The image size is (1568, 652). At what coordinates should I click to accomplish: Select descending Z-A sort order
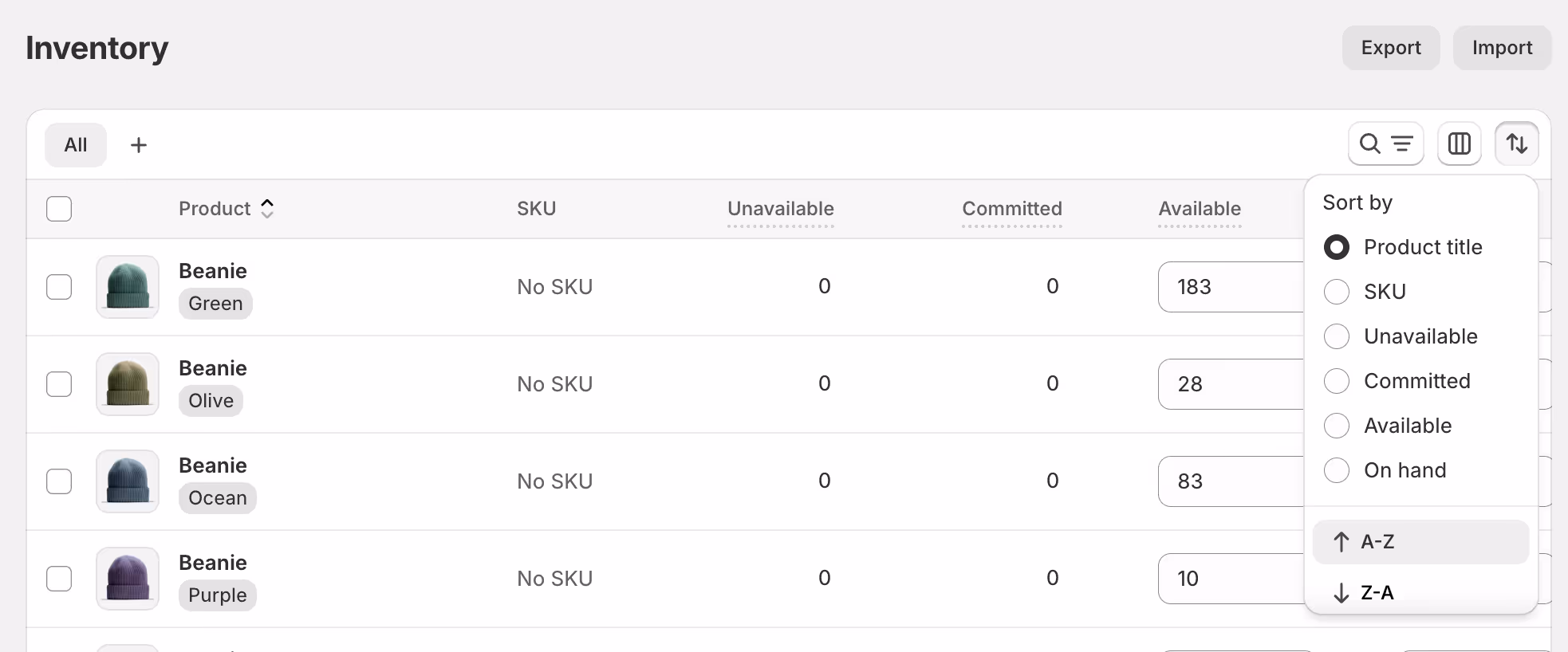coord(1420,592)
